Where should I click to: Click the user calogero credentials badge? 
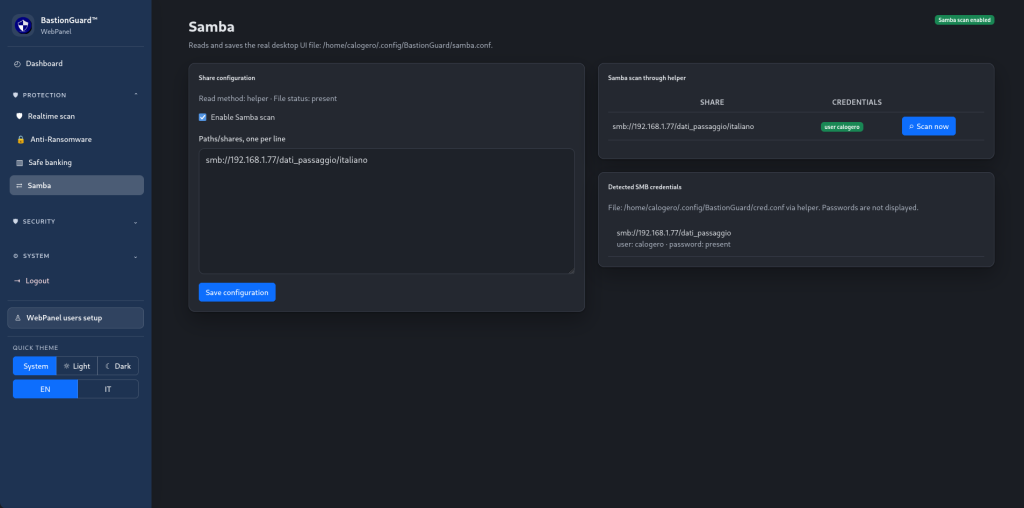(x=842, y=127)
